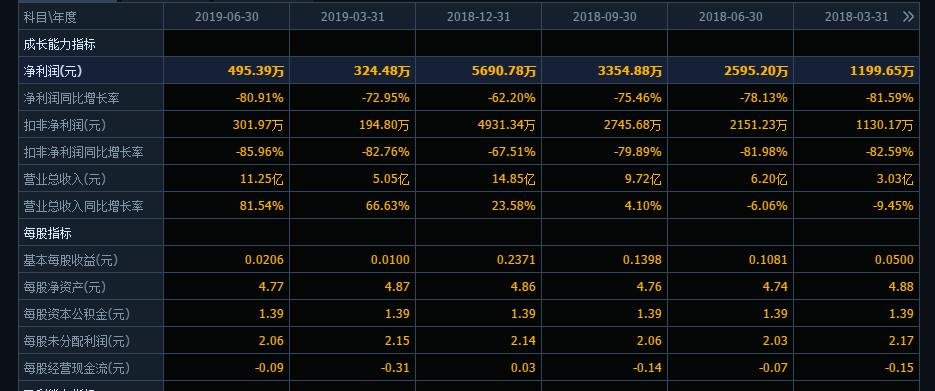This screenshot has height=391, width=935.
Task: Select the 2018-06-30 column header
Action: [730, 17]
